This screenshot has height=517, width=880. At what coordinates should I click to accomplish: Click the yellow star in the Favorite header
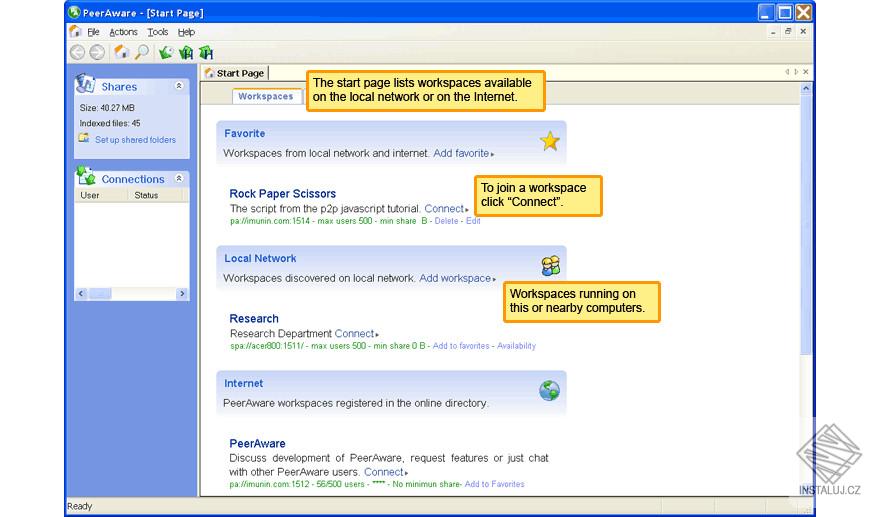pyautogui.click(x=549, y=141)
